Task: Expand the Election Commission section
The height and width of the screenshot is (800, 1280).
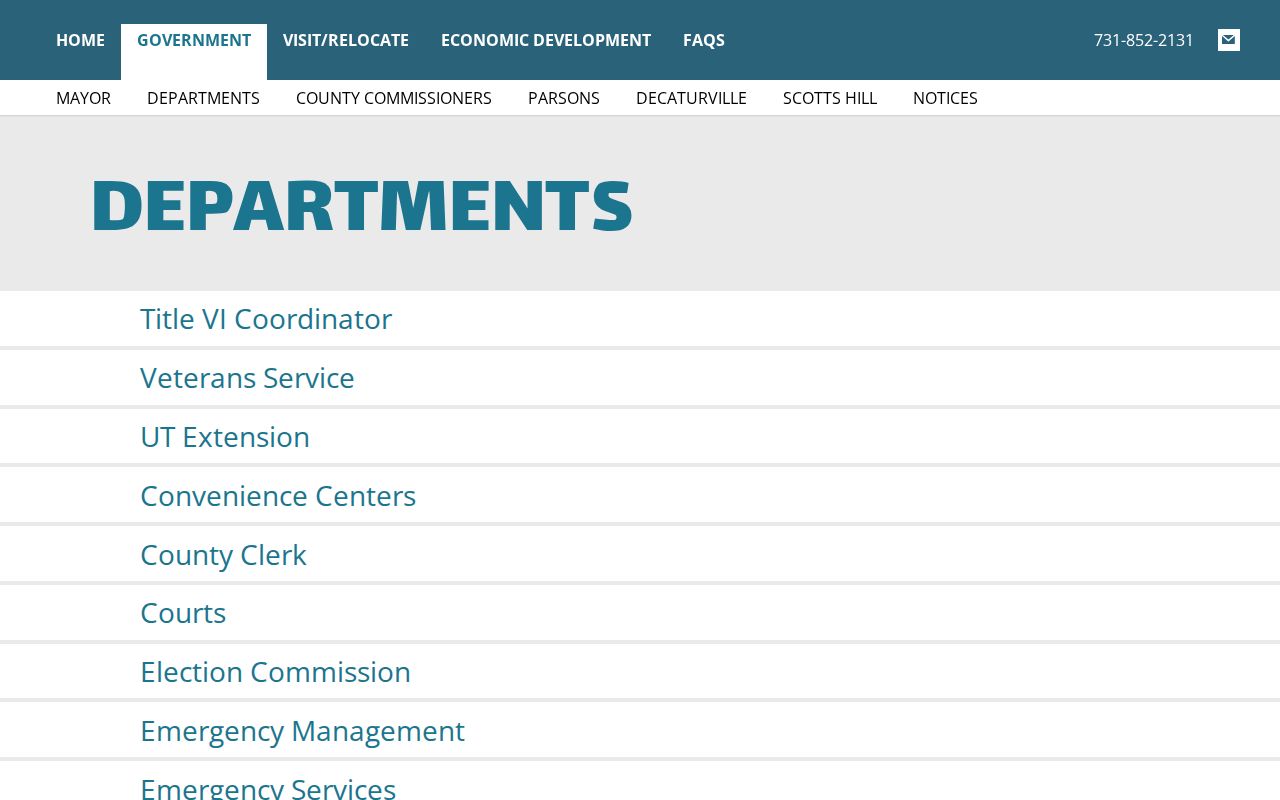Action: (x=640, y=672)
